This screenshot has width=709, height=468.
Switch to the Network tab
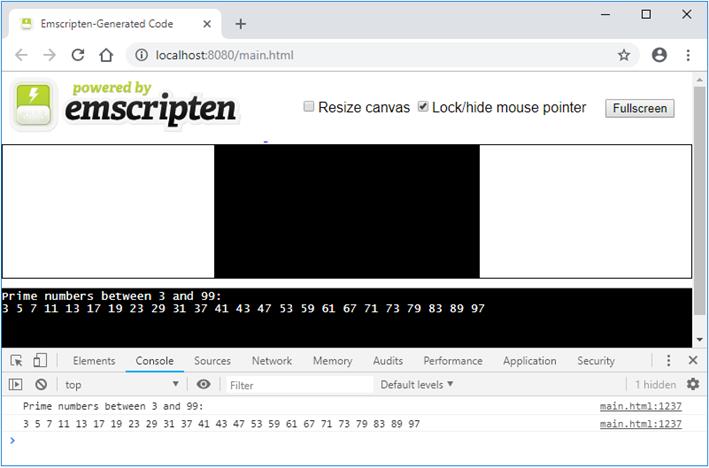[272, 361]
